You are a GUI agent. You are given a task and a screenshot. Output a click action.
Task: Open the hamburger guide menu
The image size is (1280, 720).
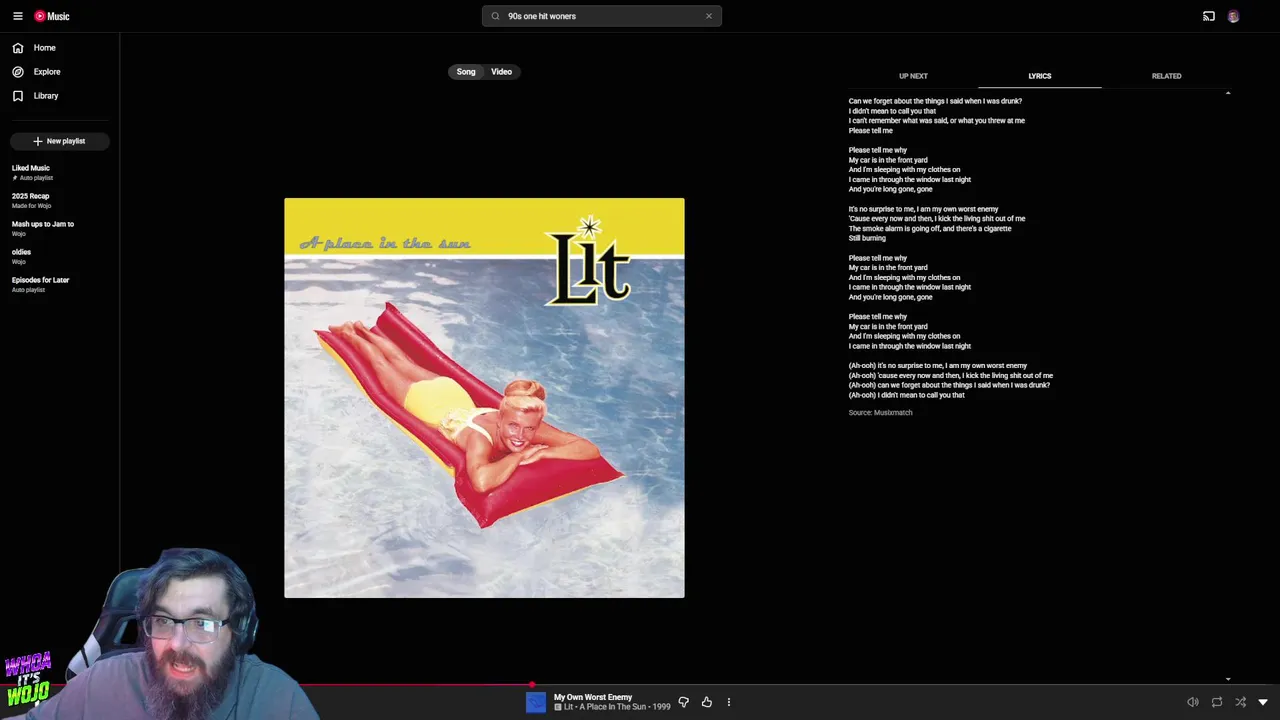pyautogui.click(x=17, y=16)
